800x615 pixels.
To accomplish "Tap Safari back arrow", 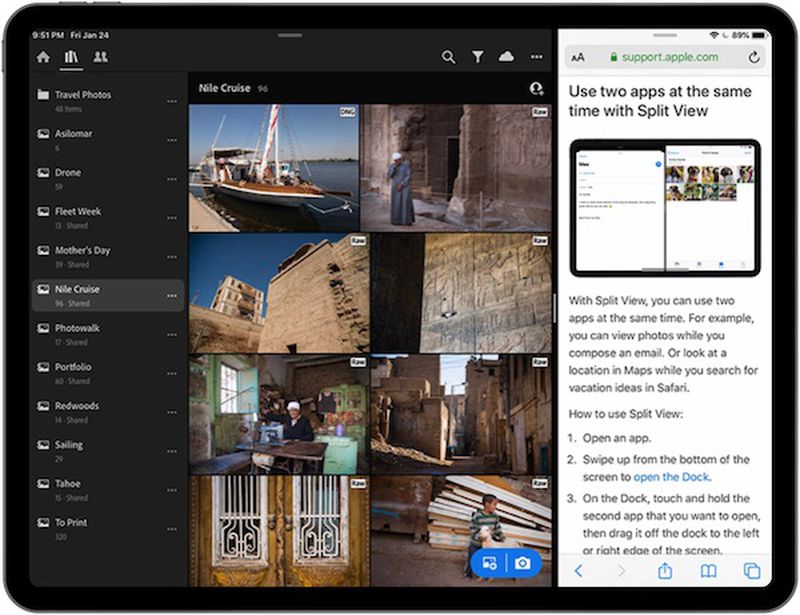I will [x=579, y=571].
